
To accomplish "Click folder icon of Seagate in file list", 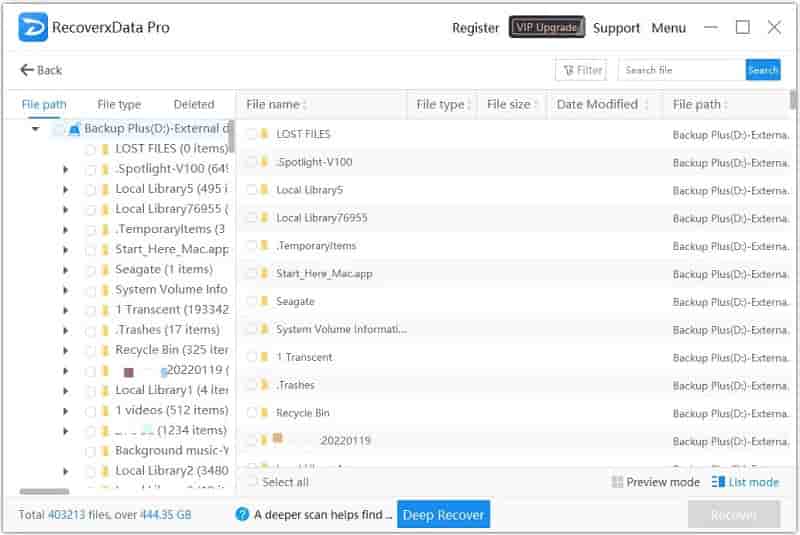I will pos(264,301).
